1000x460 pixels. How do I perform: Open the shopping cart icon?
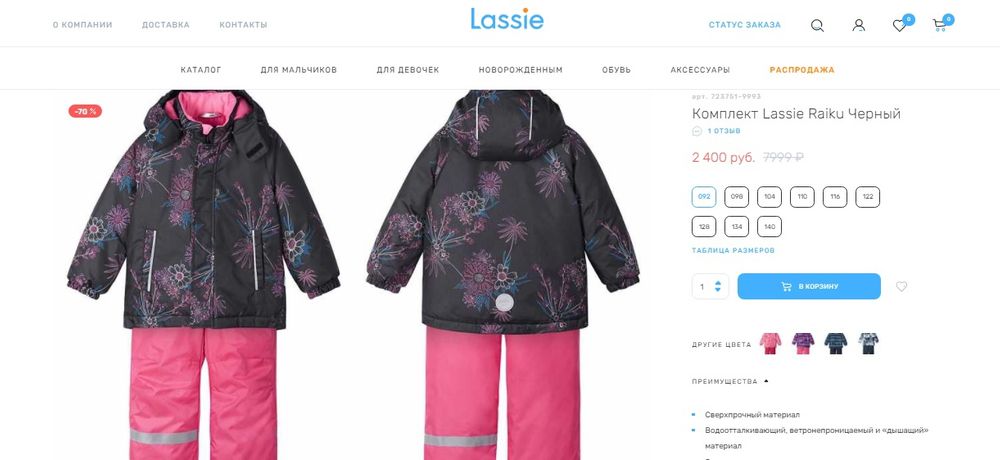tap(939, 26)
